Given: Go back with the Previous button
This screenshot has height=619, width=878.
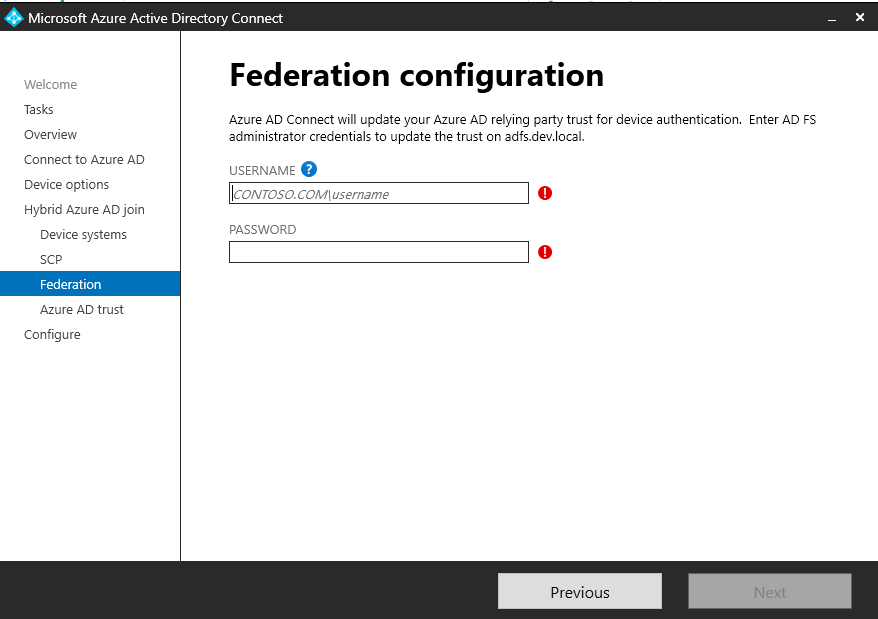Looking at the screenshot, I should (x=579, y=592).
